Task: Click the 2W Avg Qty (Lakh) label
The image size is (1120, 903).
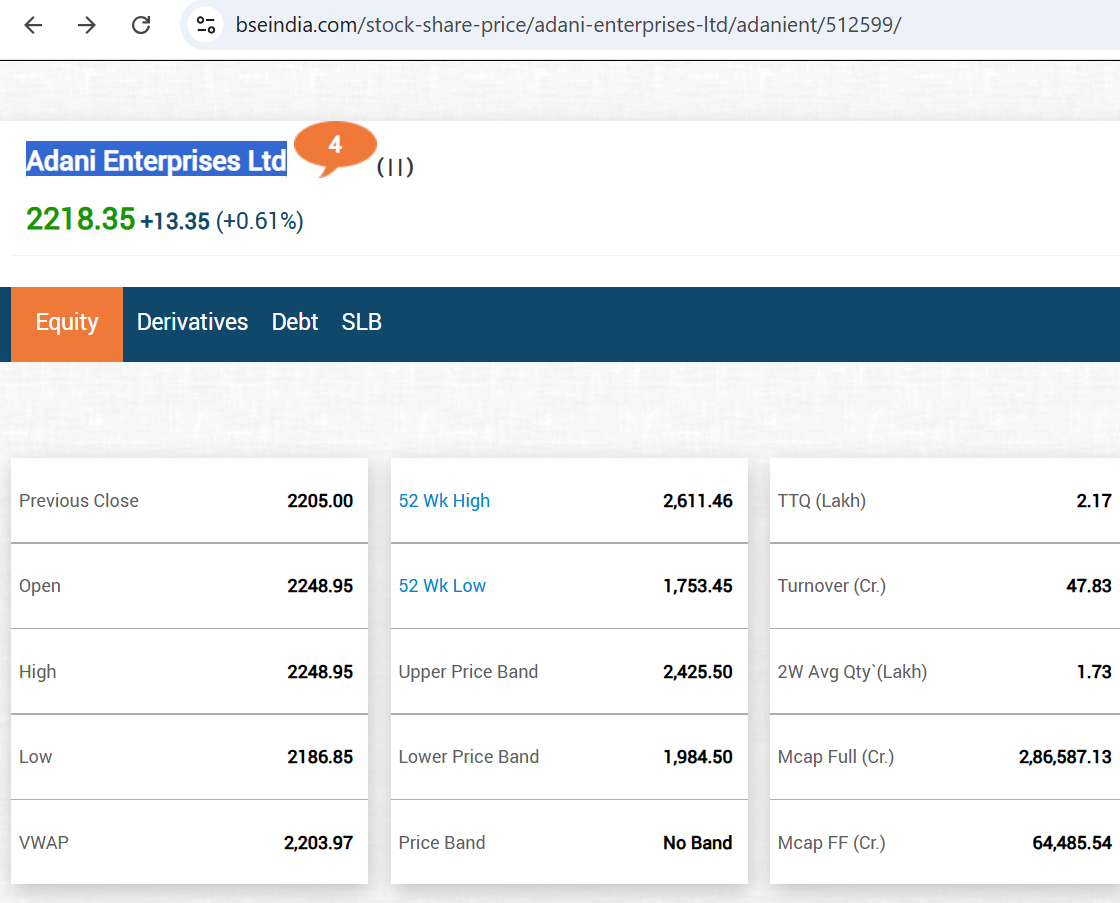Action: [853, 672]
